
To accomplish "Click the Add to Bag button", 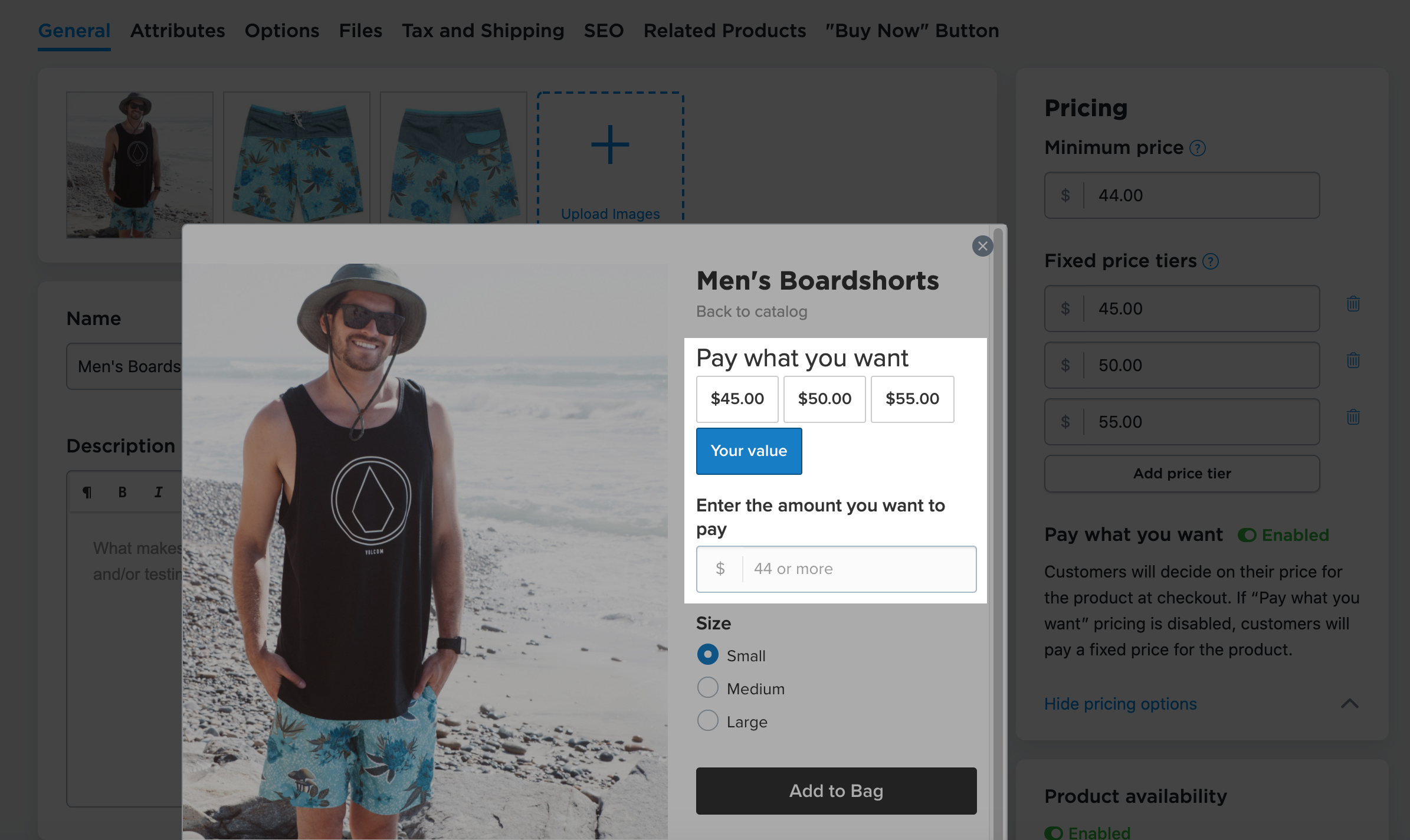I will coord(835,791).
